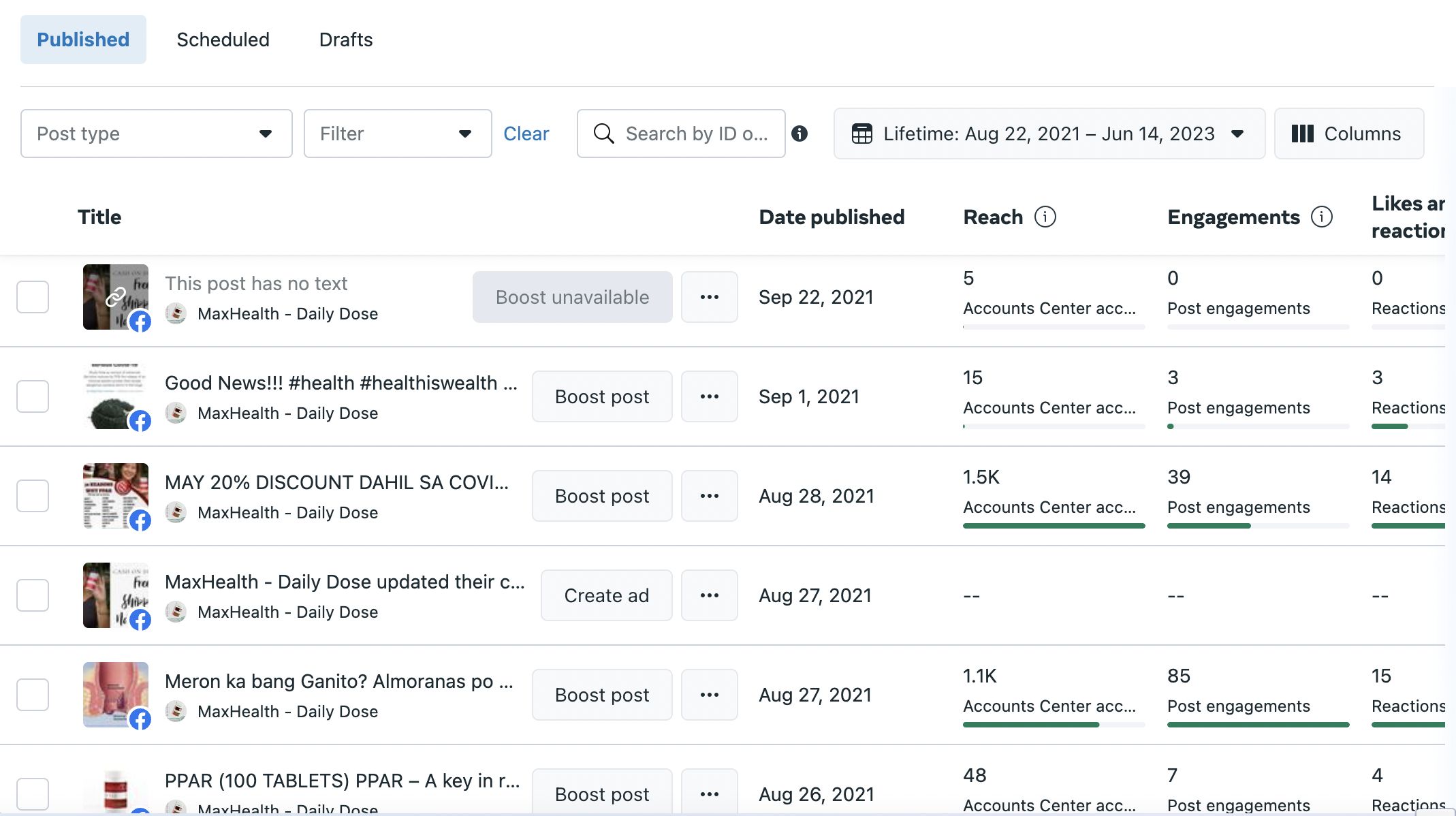Open three-dot menu for Almoranas post
1456x816 pixels.
click(709, 695)
